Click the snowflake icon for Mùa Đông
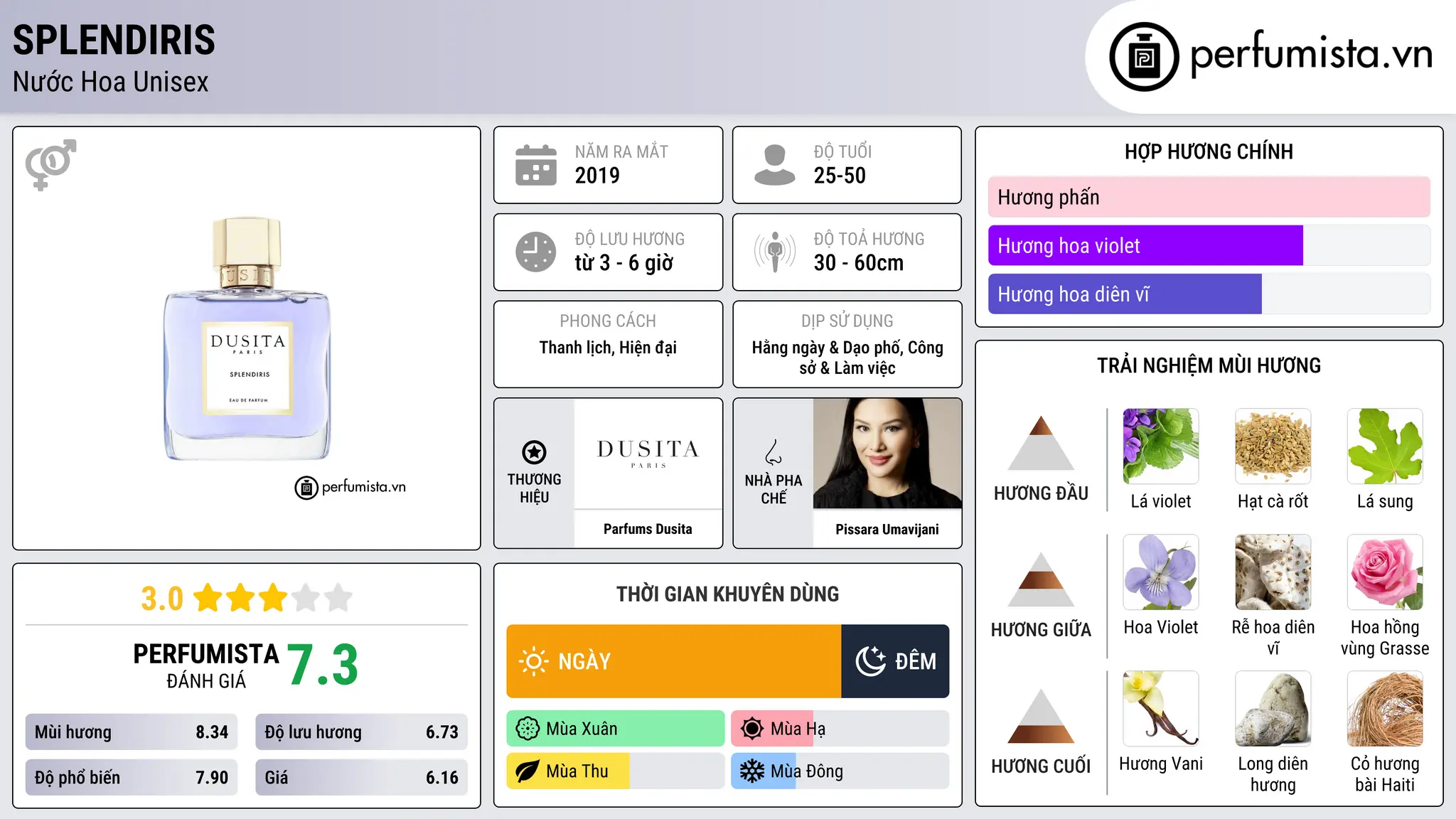1456x819 pixels. (752, 771)
